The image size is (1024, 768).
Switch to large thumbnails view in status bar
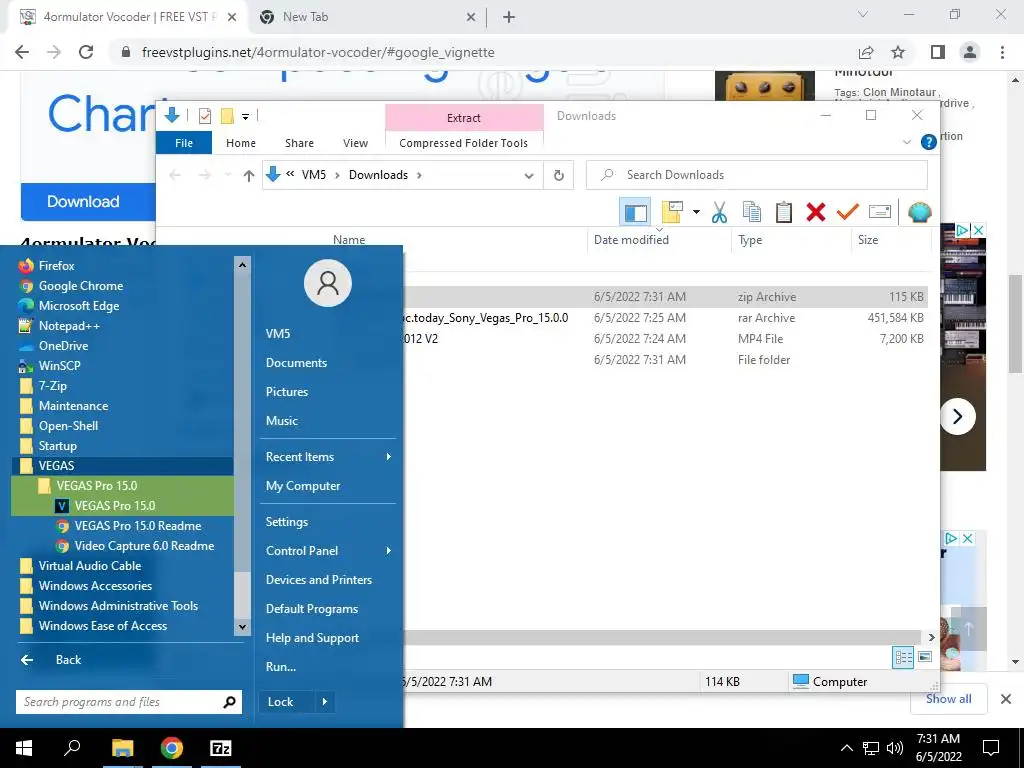click(x=925, y=657)
